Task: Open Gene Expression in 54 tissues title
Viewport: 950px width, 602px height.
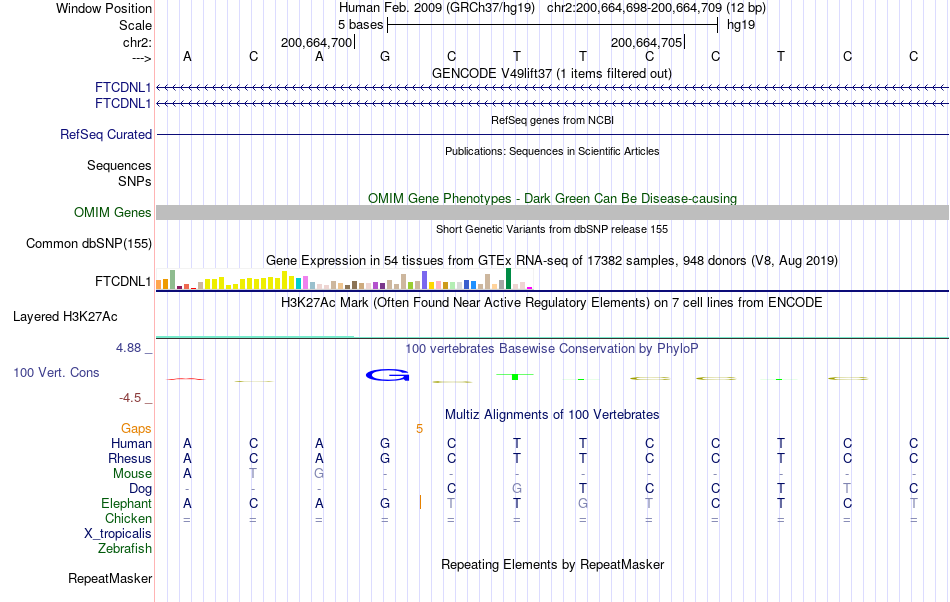Action: pyautogui.click(x=552, y=260)
